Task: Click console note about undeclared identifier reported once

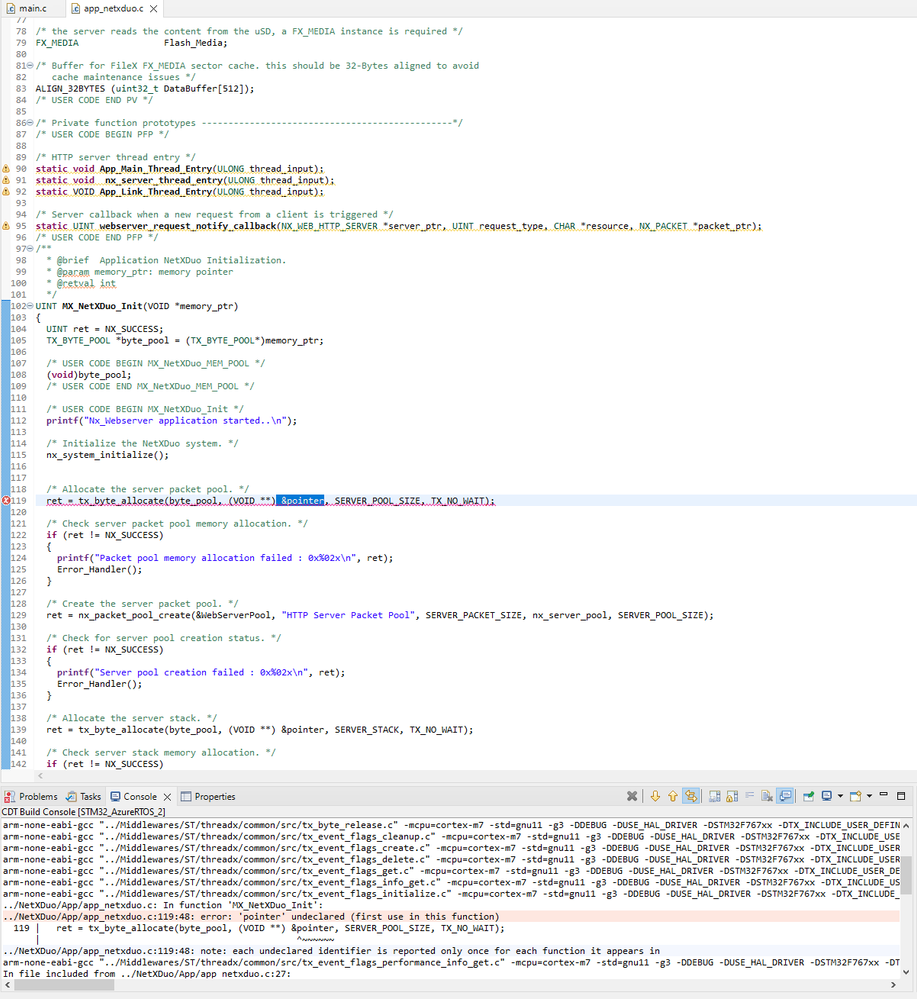Action: 331,951
